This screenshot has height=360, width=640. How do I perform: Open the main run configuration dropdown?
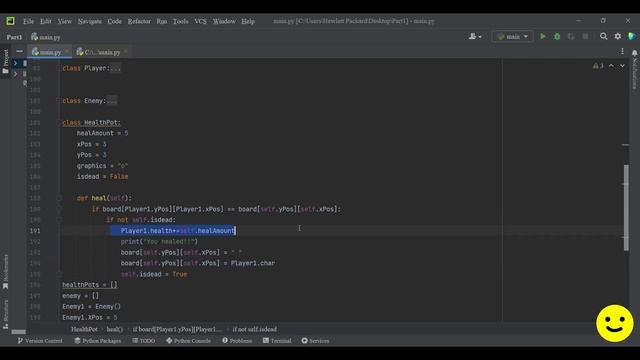click(x=512, y=36)
